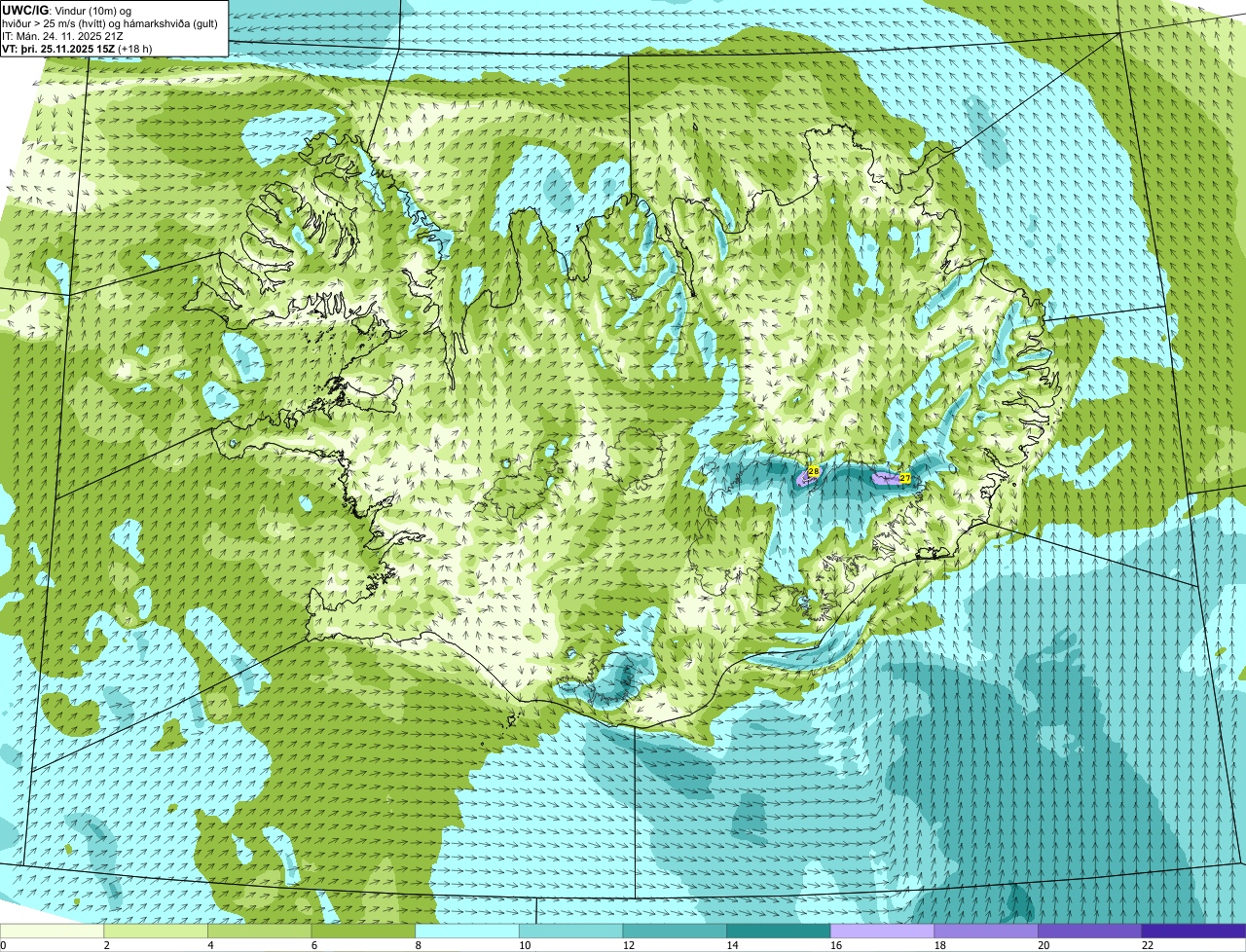The height and width of the screenshot is (952, 1246).
Task: Click the legend scale value 18
Action: tap(939, 945)
